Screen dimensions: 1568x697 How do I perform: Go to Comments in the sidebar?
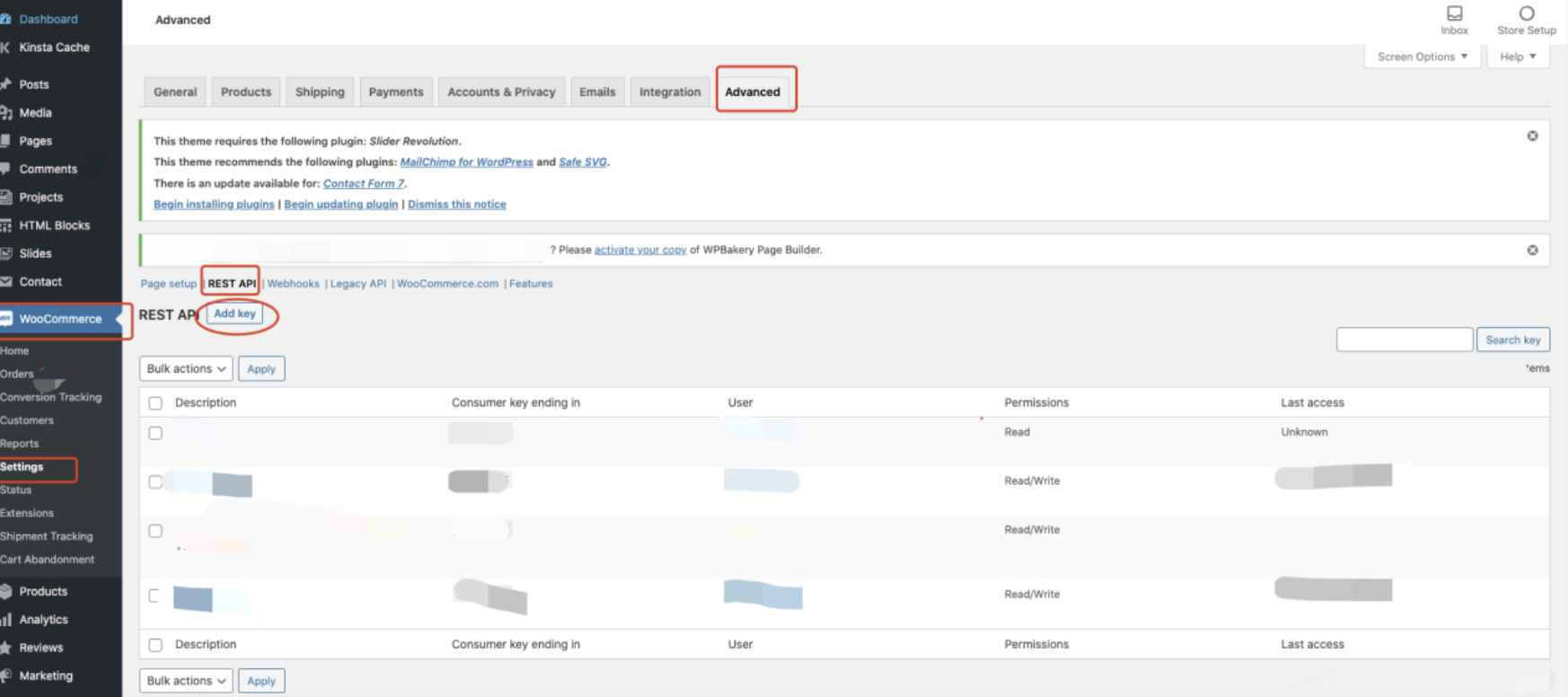pos(48,169)
